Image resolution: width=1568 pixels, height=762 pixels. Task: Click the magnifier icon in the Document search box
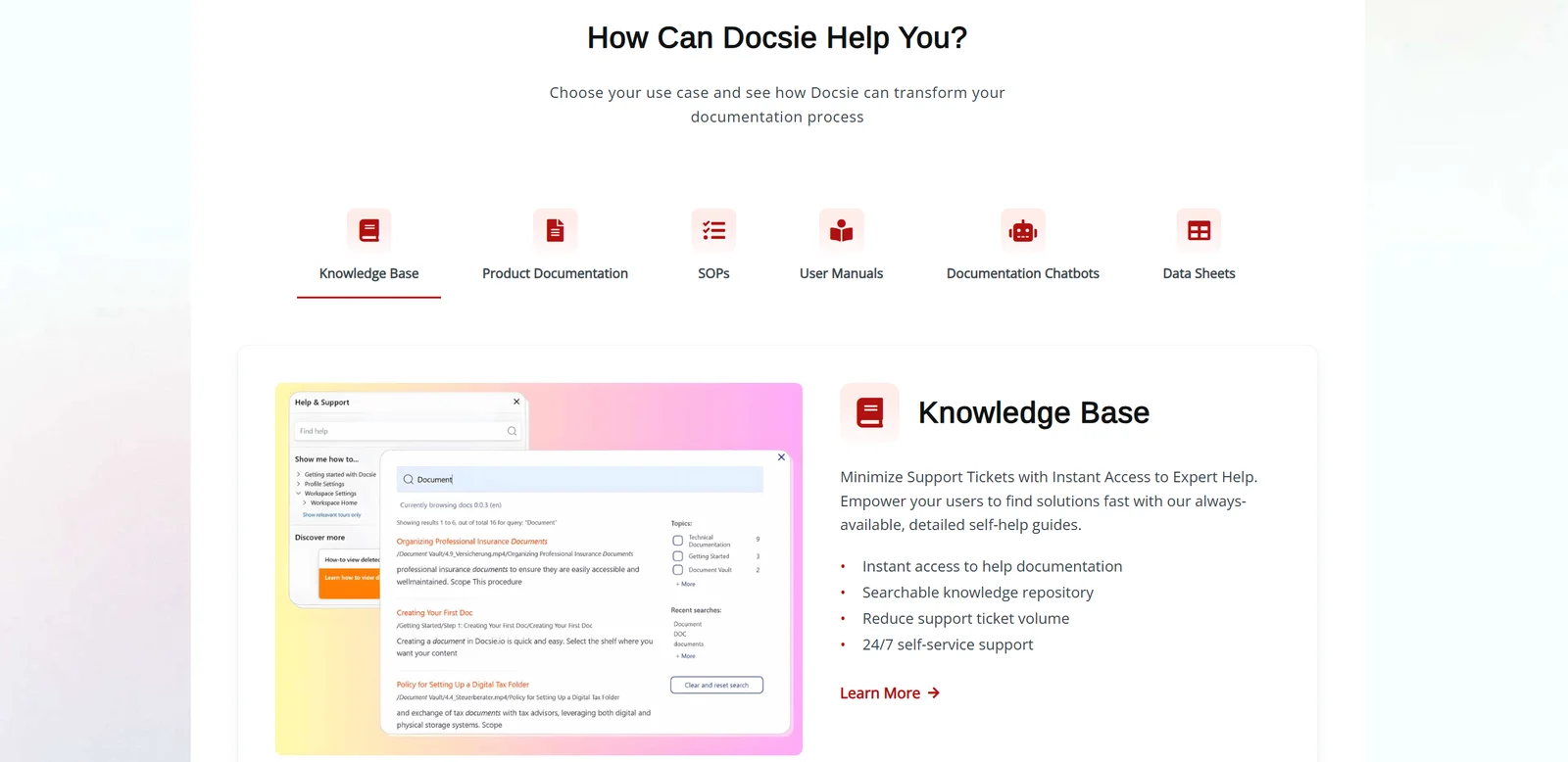coord(409,479)
